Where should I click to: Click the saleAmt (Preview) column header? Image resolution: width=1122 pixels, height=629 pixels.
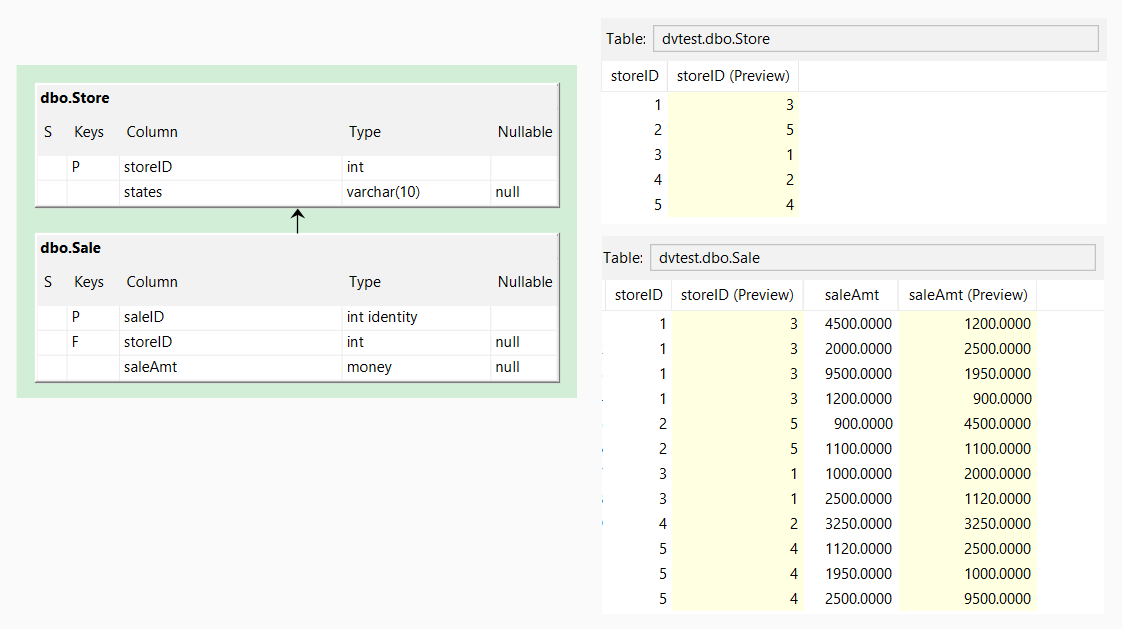[967, 295]
